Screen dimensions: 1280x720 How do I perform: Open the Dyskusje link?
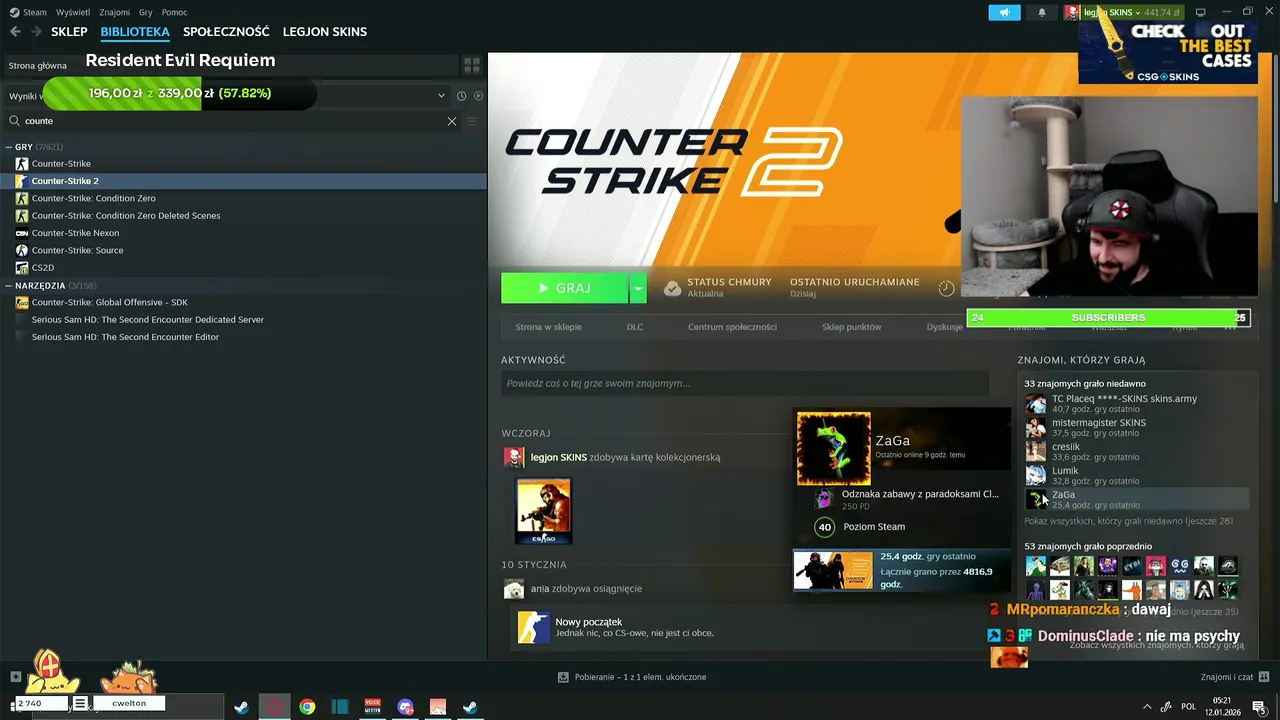(x=944, y=327)
